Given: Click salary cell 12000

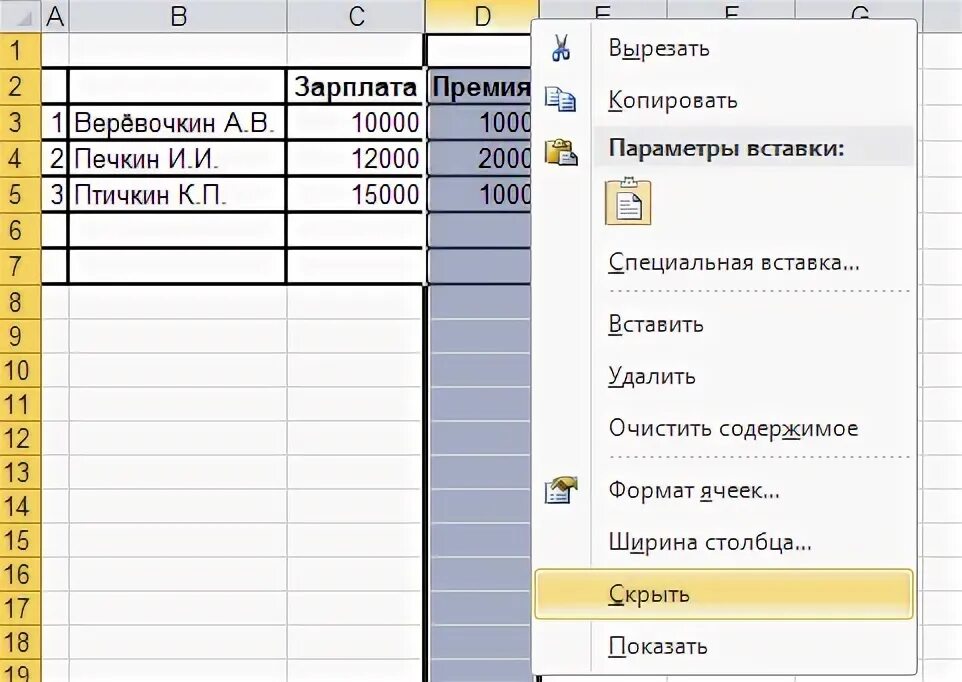Looking at the screenshot, I should pos(355,158).
